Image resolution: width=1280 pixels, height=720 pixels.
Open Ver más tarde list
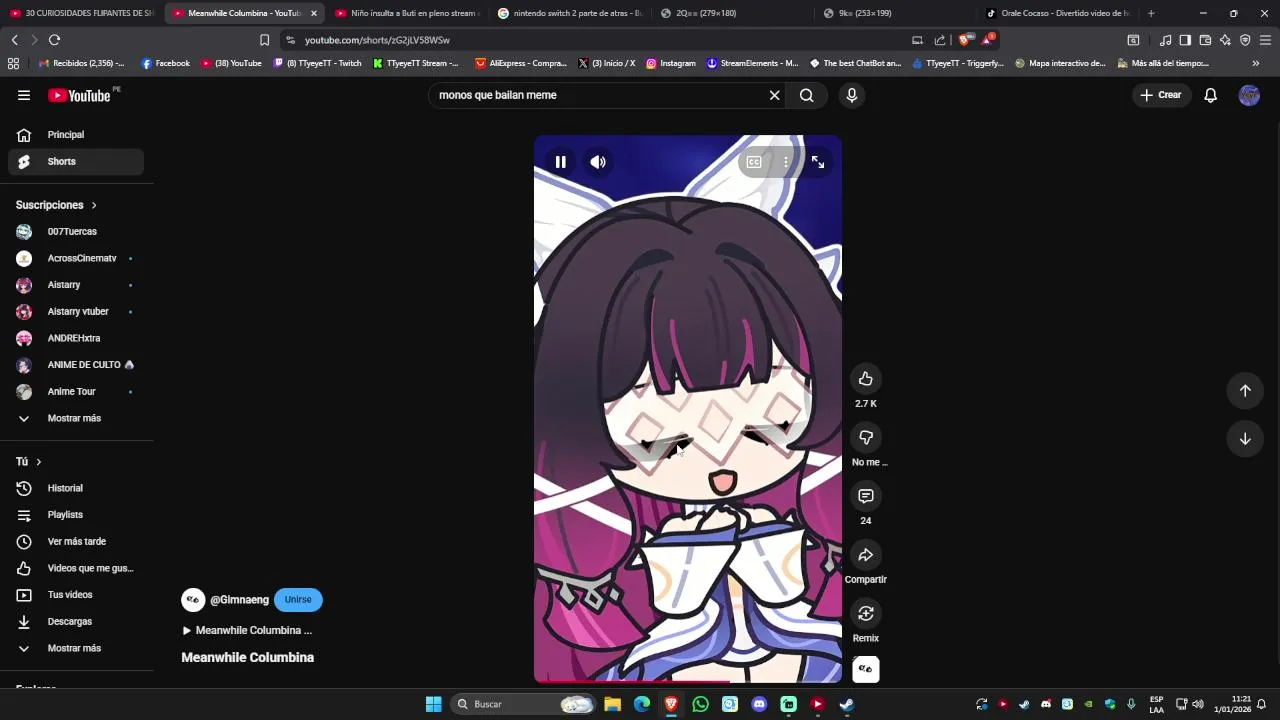pos(76,542)
